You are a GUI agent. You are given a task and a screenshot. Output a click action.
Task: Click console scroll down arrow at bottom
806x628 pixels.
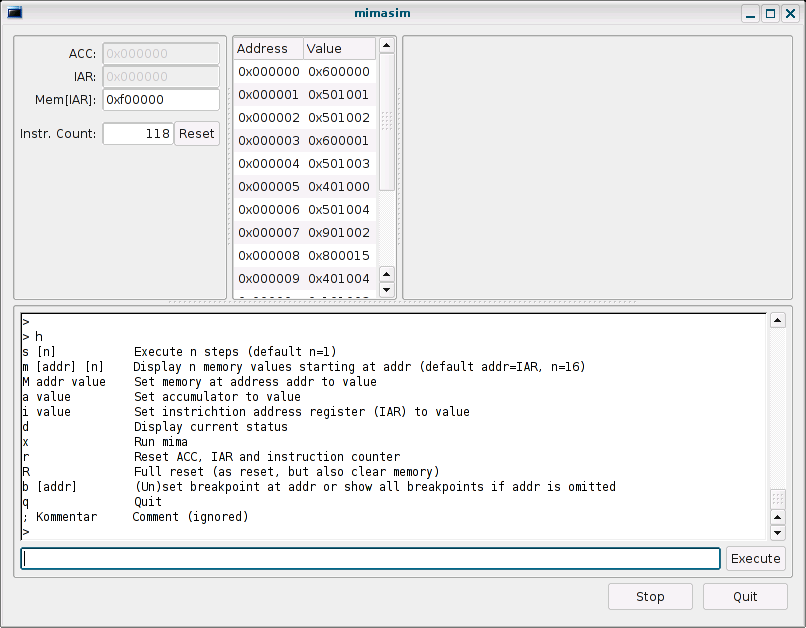click(777, 532)
